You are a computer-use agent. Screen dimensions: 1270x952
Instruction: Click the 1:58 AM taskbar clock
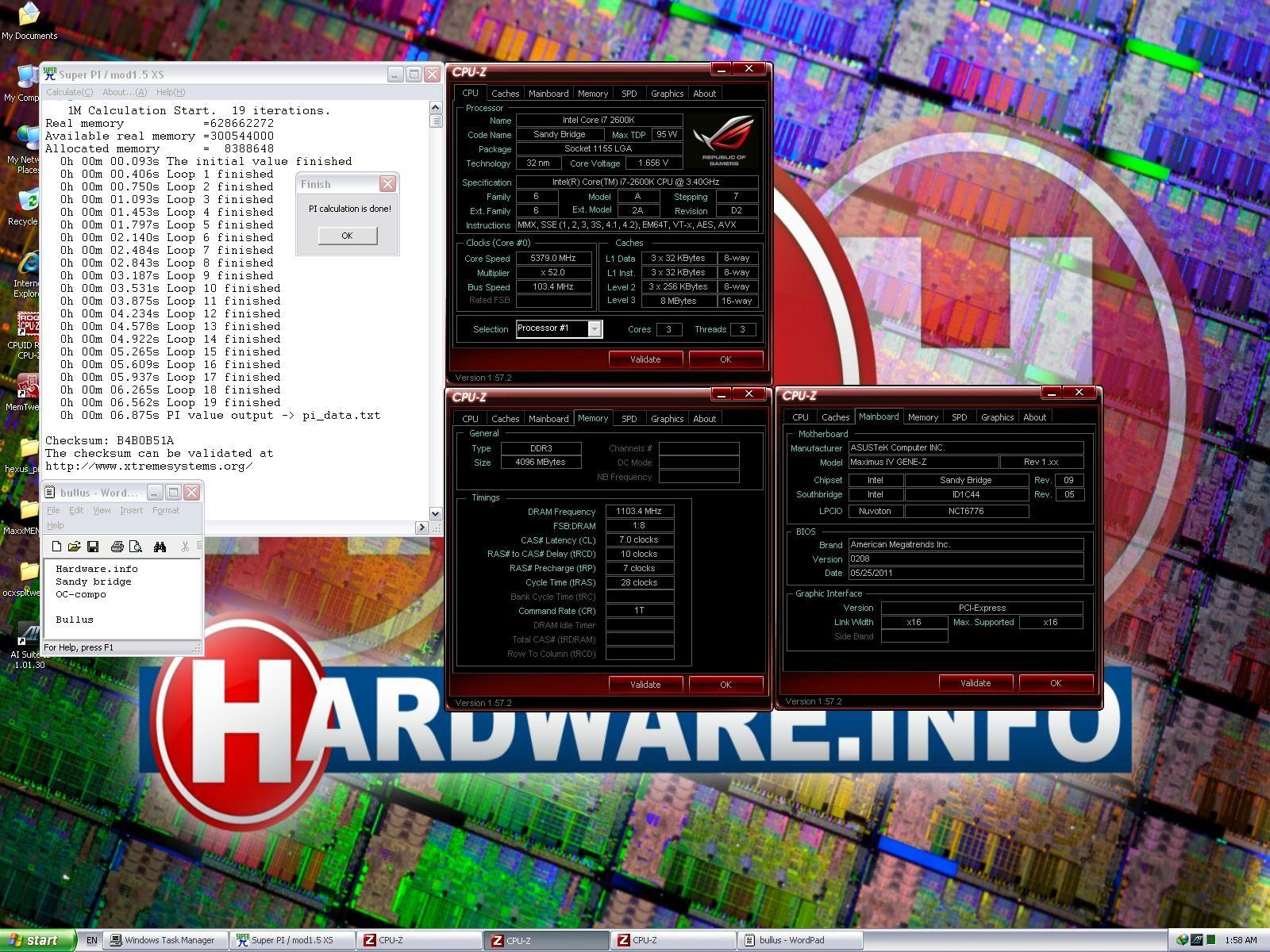click(1241, 940)
